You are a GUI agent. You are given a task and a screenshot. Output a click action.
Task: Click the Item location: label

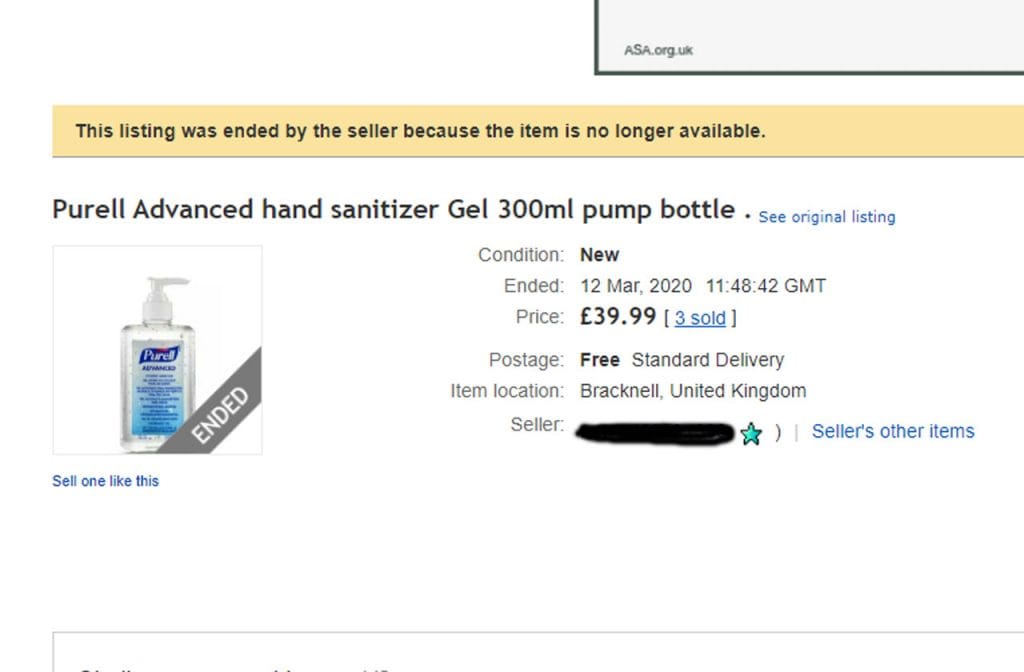click(x=507, y=391)
